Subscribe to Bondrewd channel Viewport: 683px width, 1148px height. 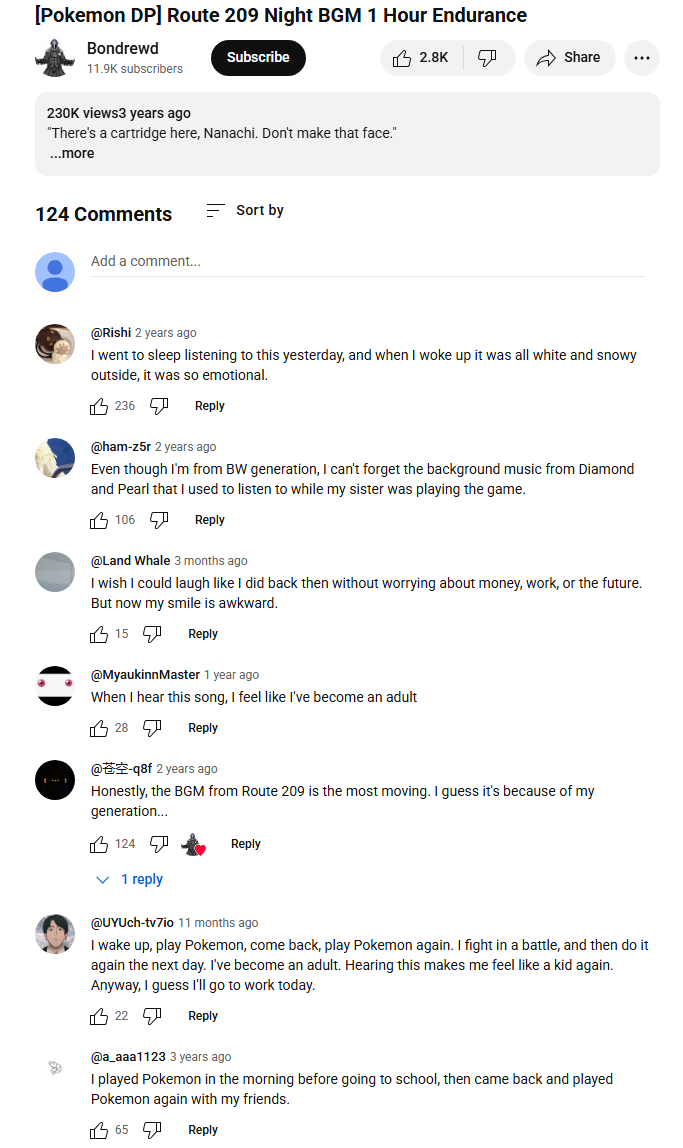pos(258,58)
